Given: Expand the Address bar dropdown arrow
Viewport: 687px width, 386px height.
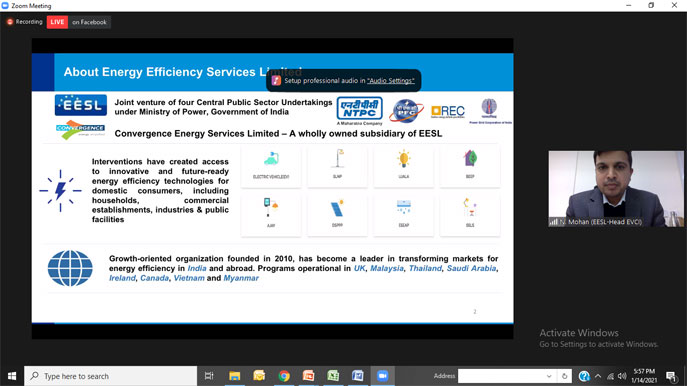Looking at the screenshot, I should [549, 376].
